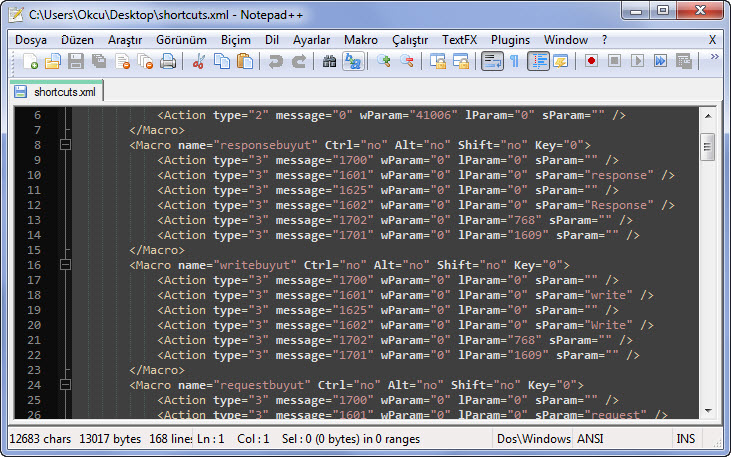Click the Close All documents icon
731x457 pixels.
(x=145, y=61)
